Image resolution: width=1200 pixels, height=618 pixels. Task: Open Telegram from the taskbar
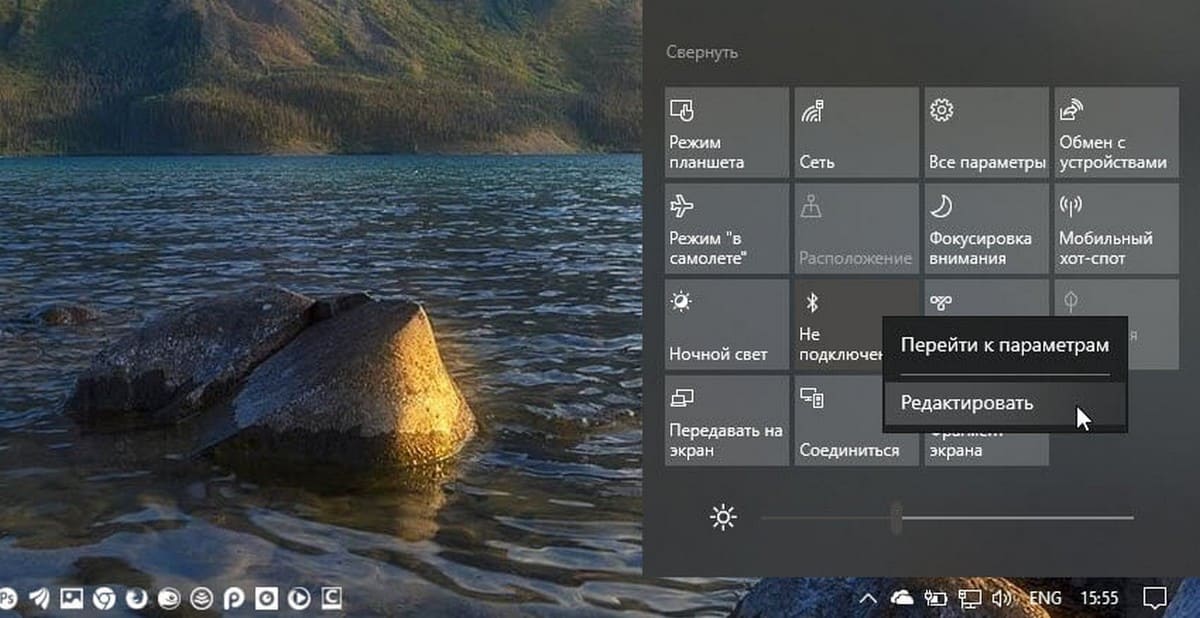(40, 598)
